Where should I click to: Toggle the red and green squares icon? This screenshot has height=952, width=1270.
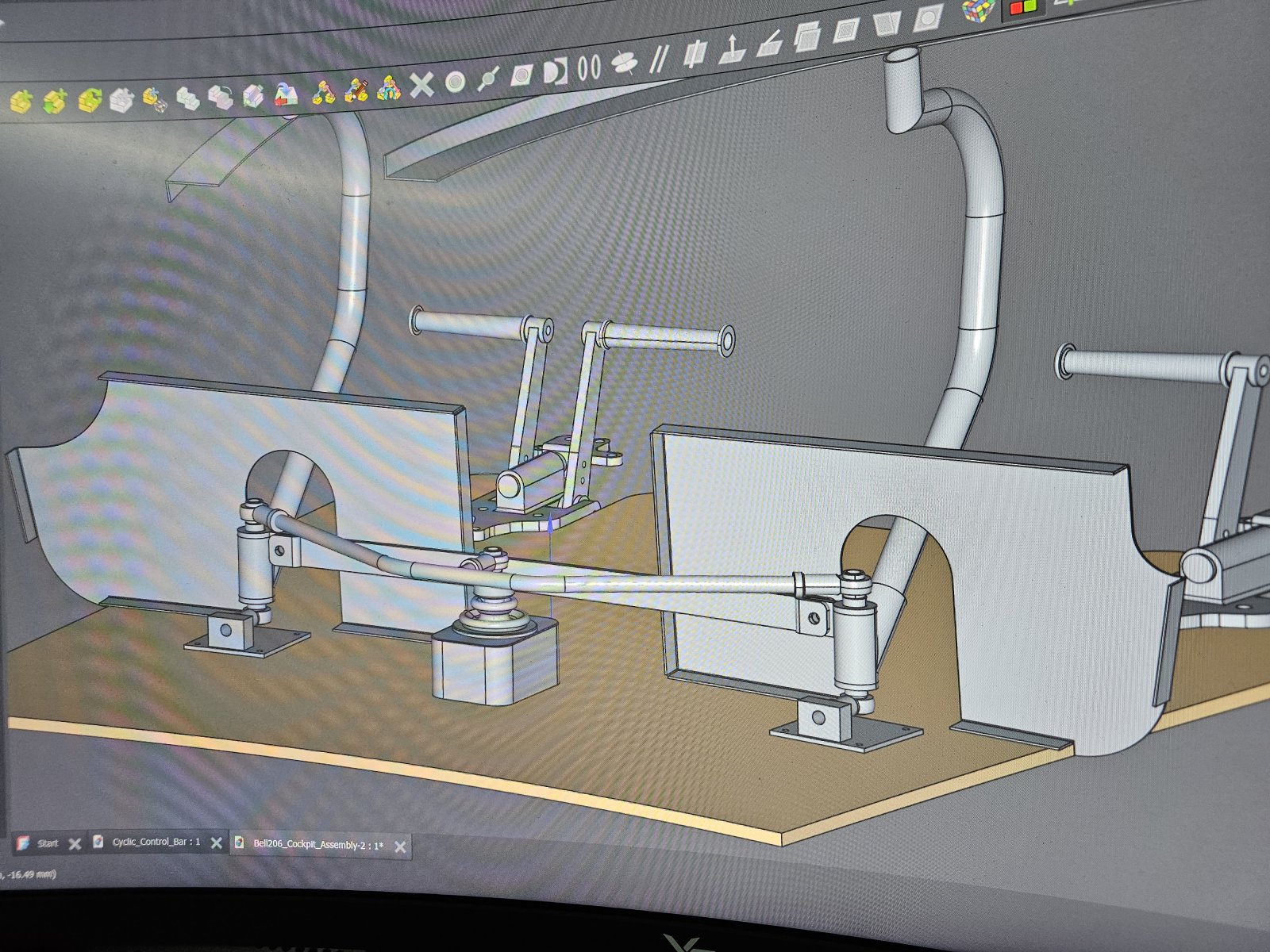point(1022,7)
